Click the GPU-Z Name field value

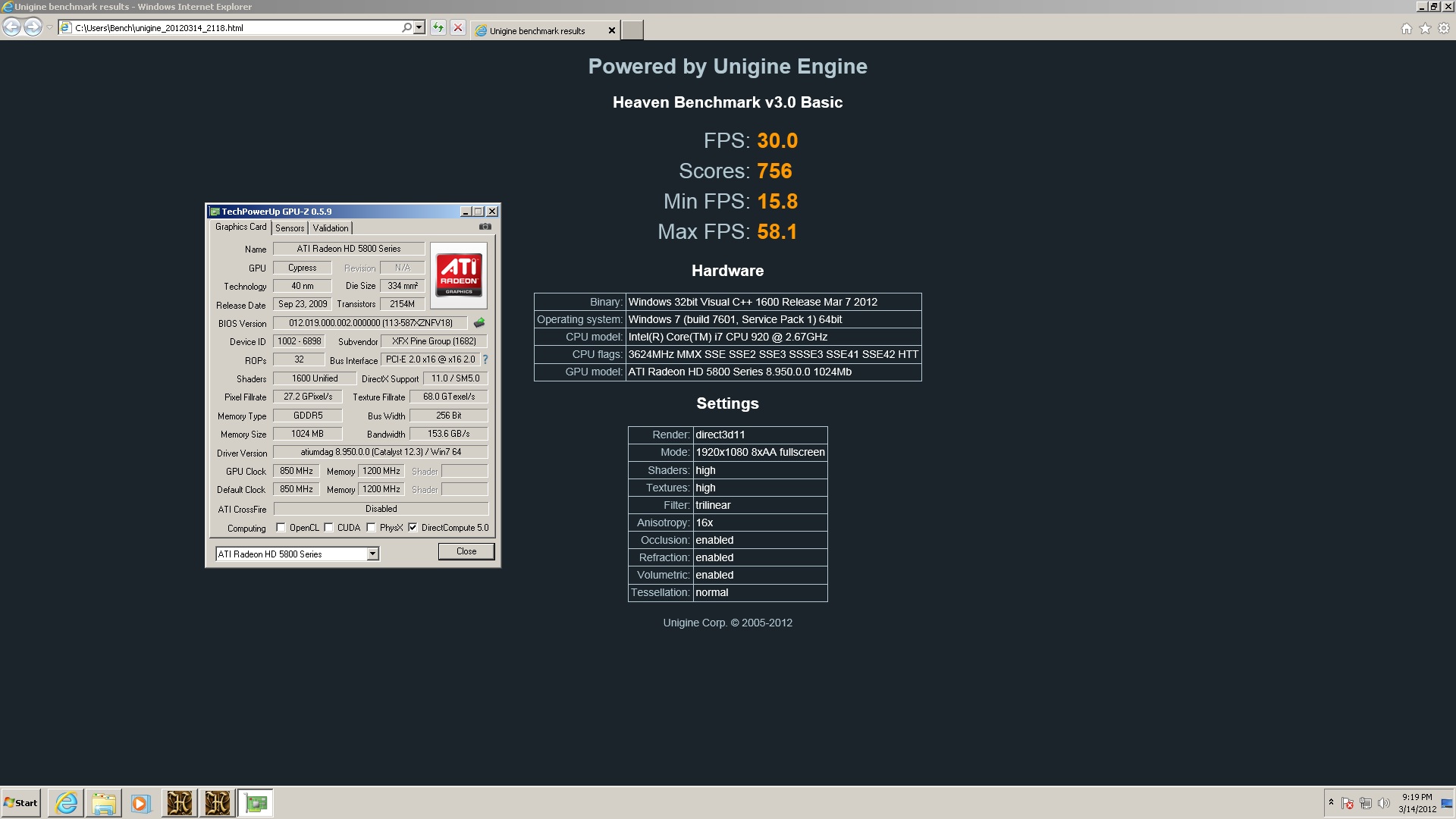pyautogui.click(x=349, y=249)
